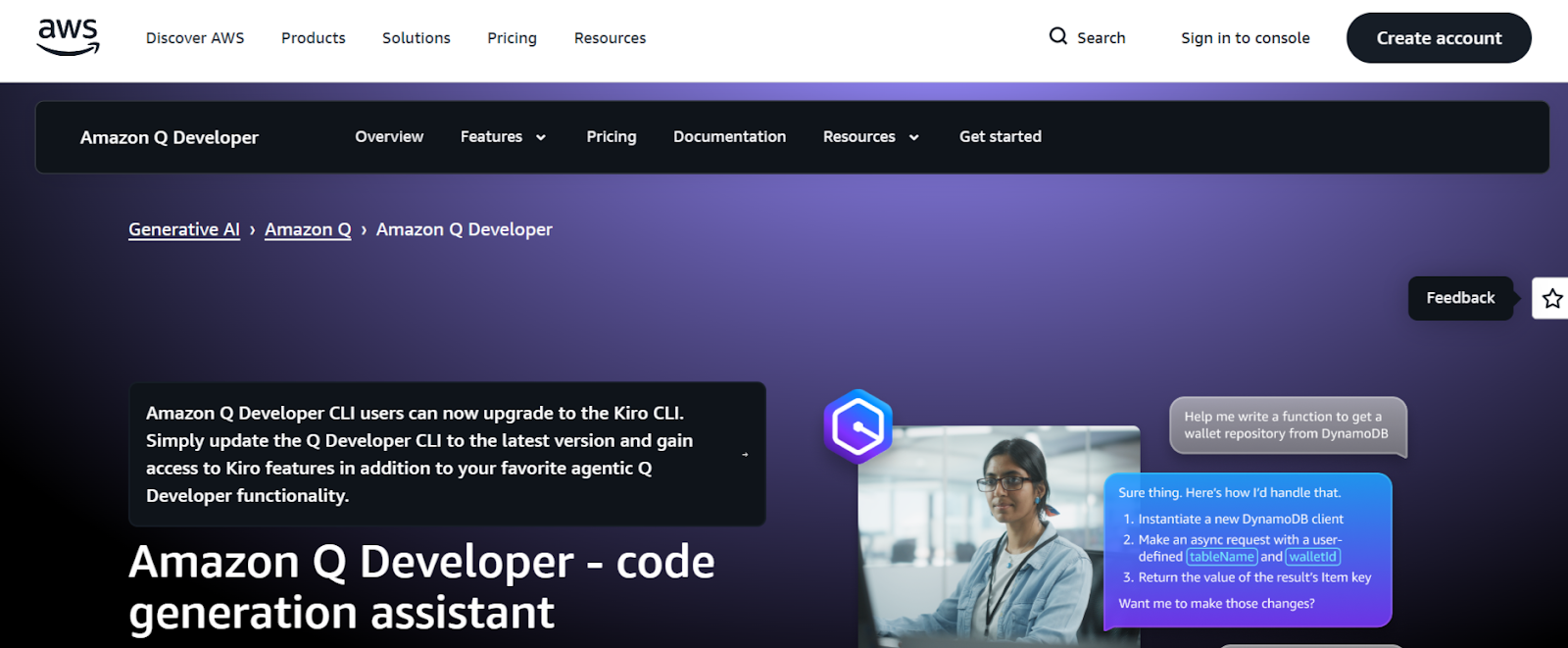The height and width of the screenshot is (648, 1568).
Task: Click Sign in to console
Action: 1246,38
